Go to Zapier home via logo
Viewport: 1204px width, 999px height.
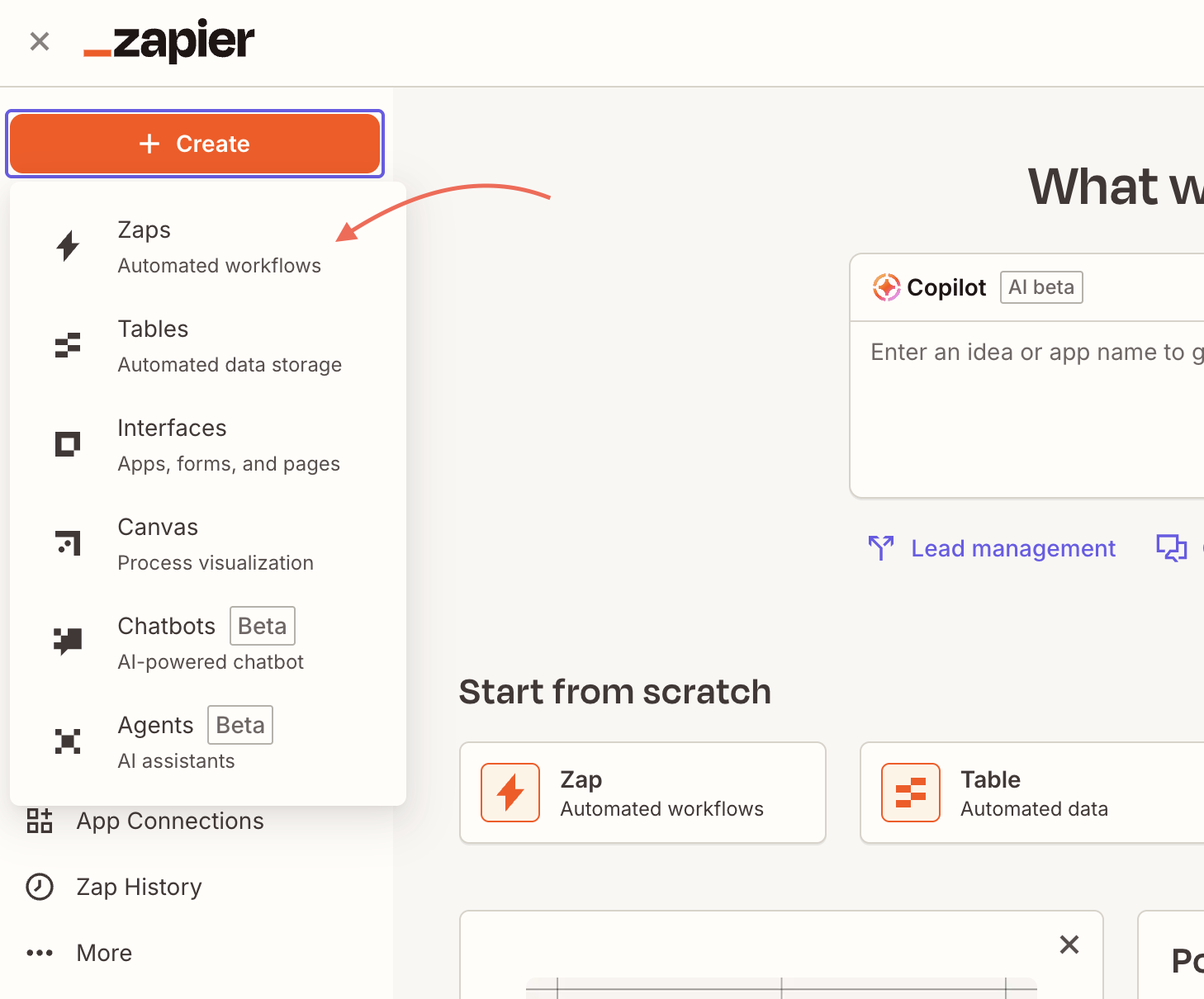[170, 41]
